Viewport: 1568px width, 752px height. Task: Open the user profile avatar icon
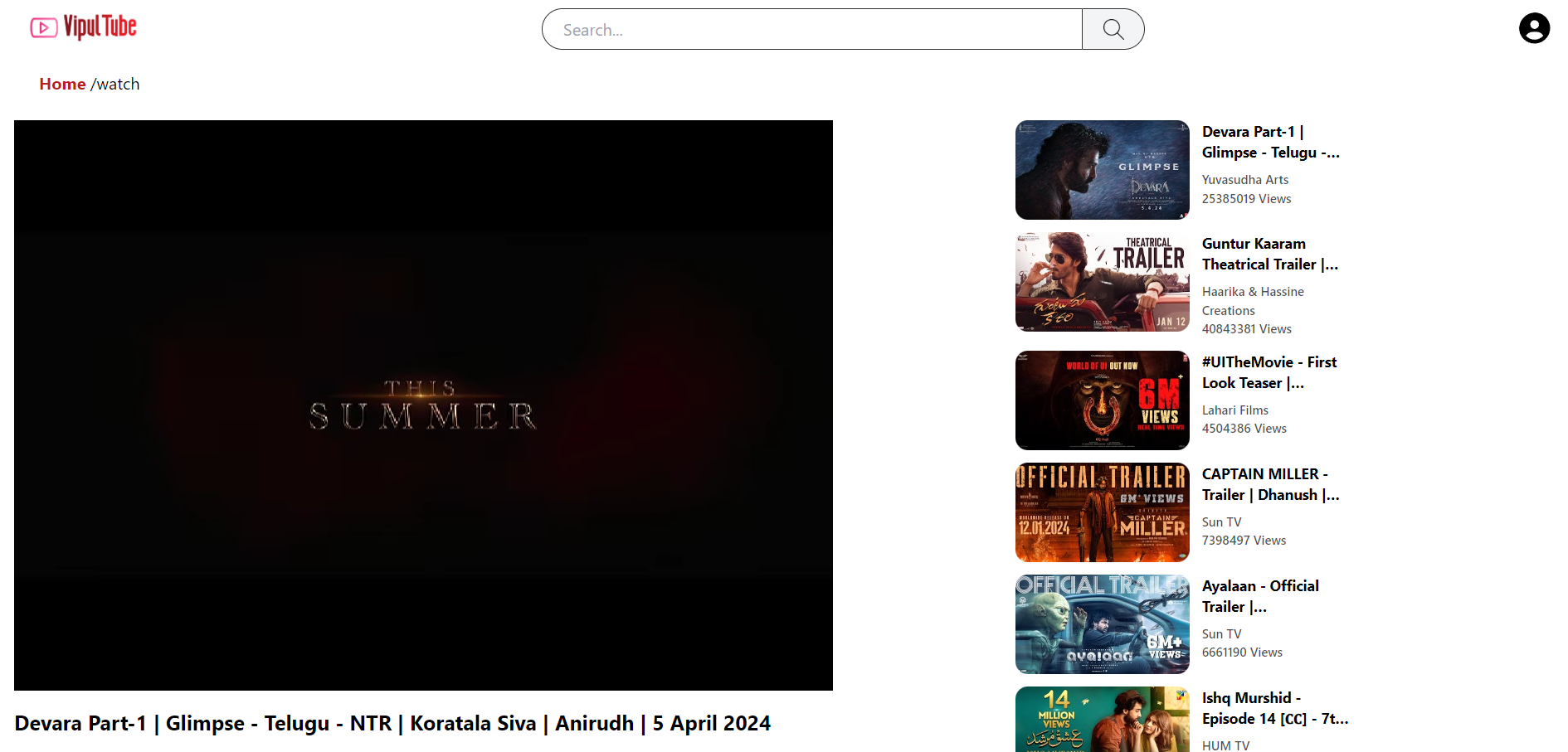click(x=1534, y=28)
